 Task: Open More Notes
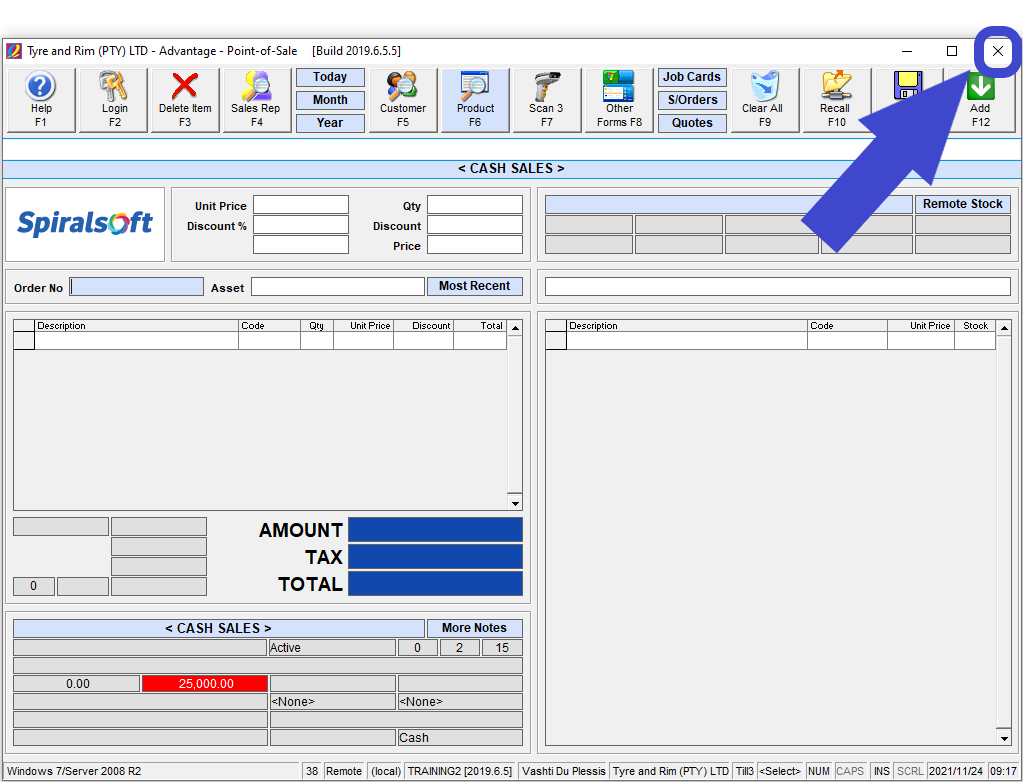pos(474,628)
